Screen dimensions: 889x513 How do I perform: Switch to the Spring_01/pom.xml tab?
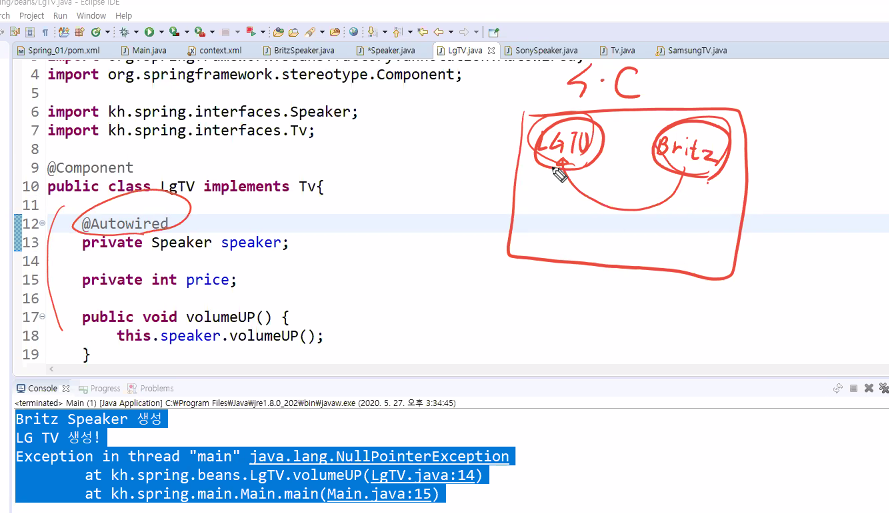(x=58, y=50)
